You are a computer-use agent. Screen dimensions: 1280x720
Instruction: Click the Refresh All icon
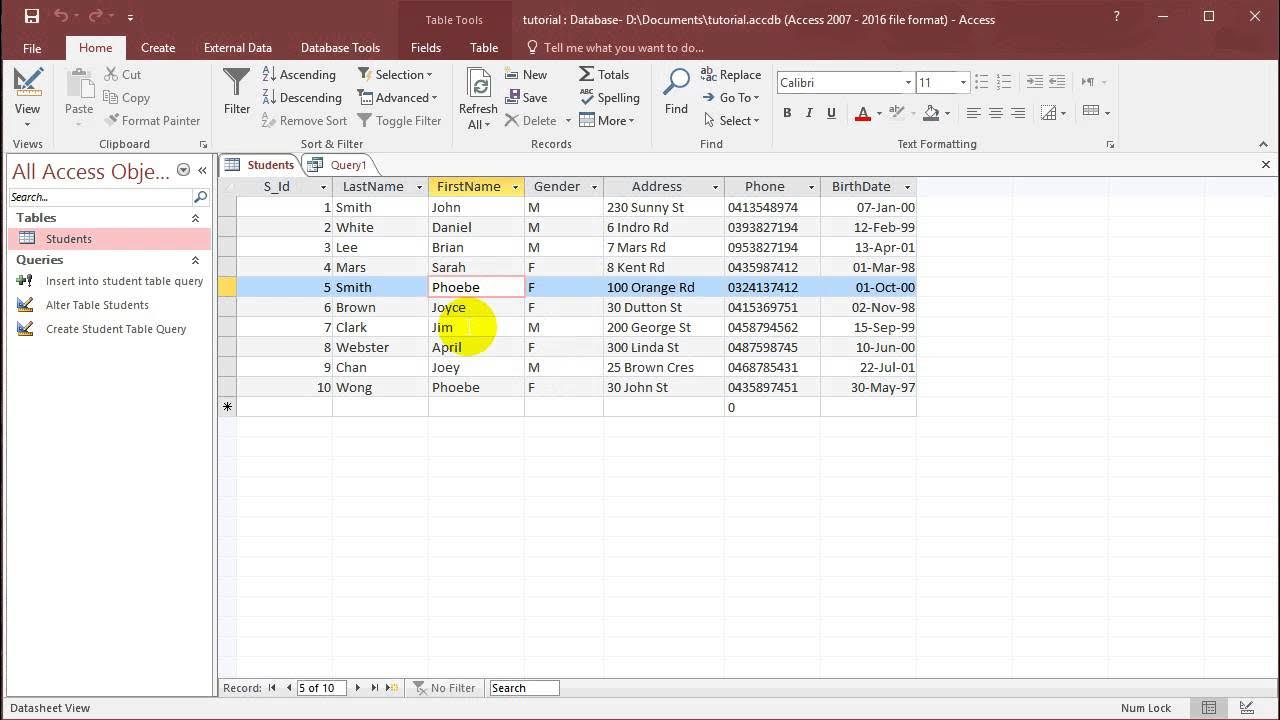pyautogui.click(x=478, y=83)
